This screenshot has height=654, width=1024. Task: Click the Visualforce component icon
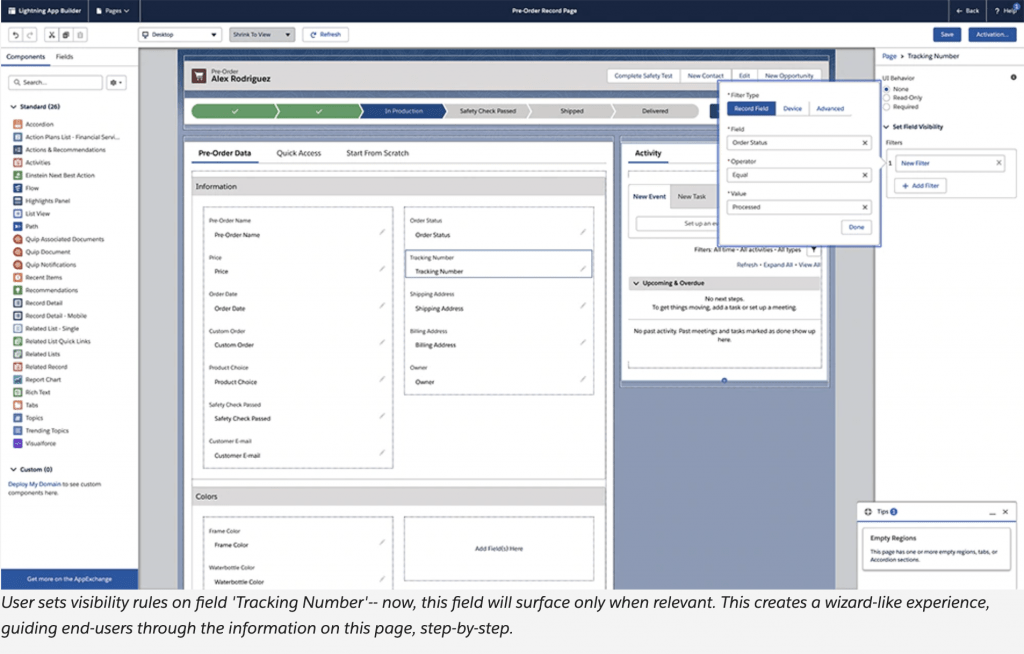click(18, 443)
